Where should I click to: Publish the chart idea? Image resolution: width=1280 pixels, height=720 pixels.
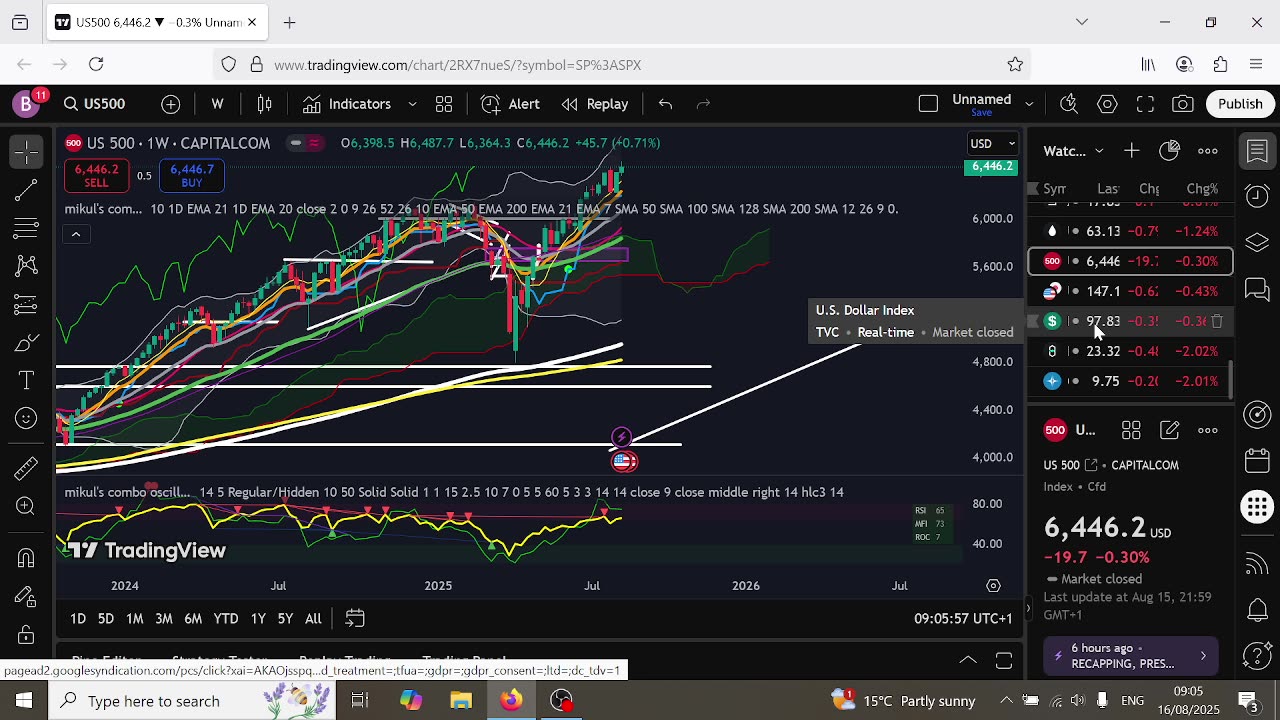point(1240,104)
